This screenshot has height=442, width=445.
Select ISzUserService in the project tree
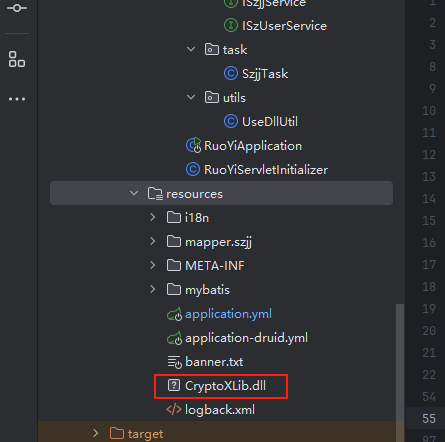(284, 26)
